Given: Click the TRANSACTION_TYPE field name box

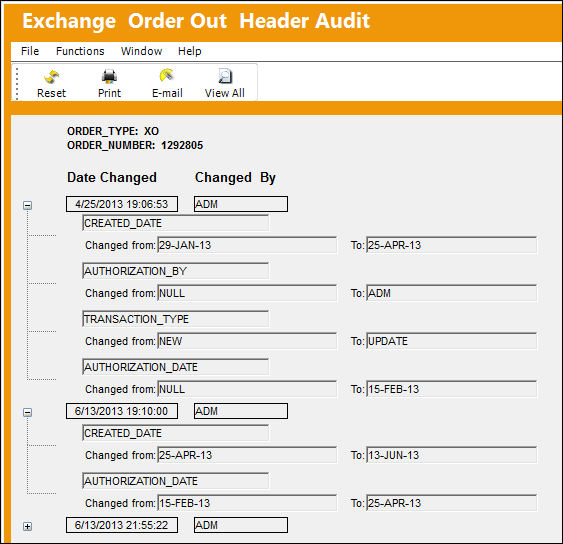Looking at the screenshot, I should [175, 319].
